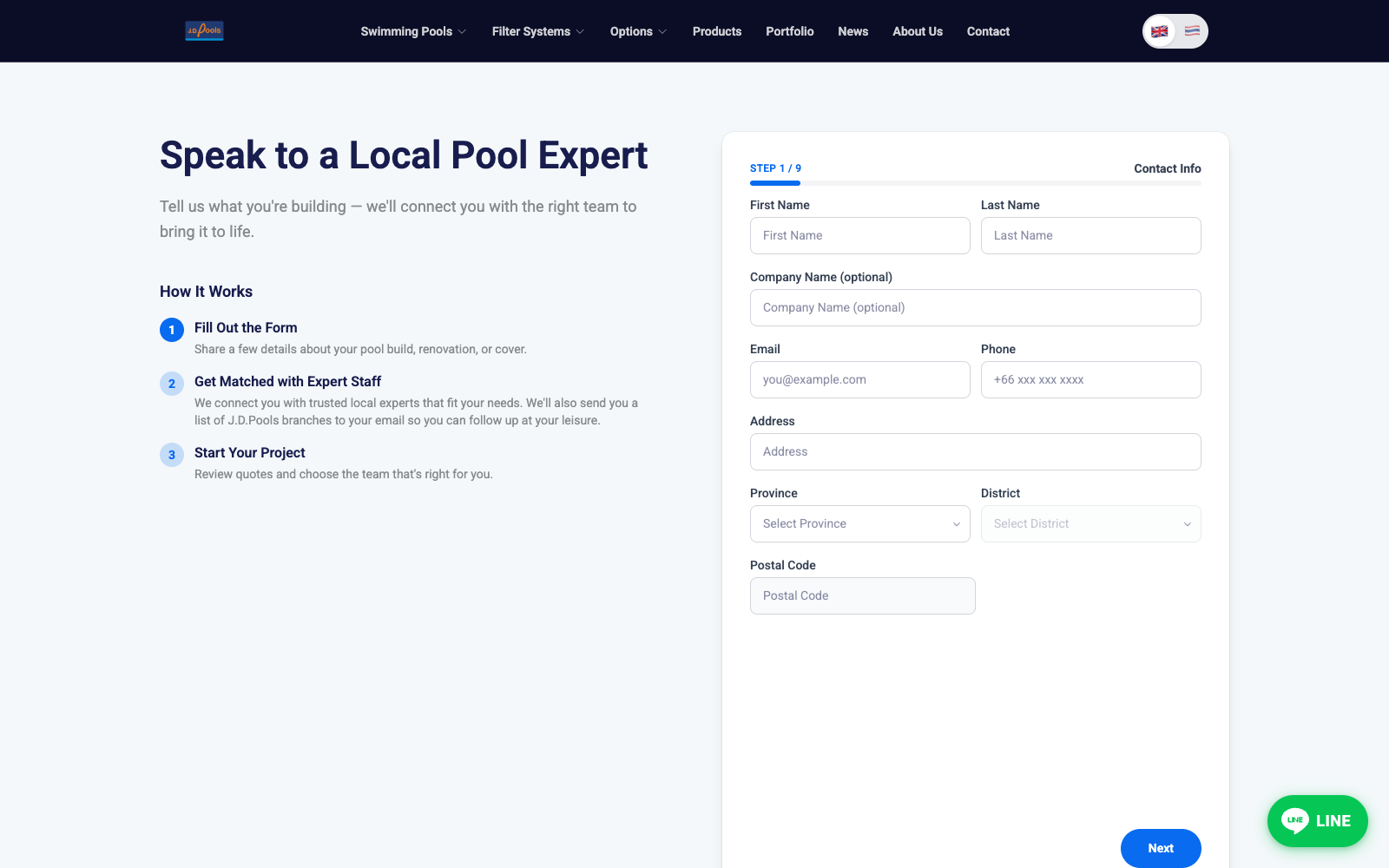This screenshot has width=1389, height=868.
Task: Expand the Options menu
Action: (x=638, y=31)
